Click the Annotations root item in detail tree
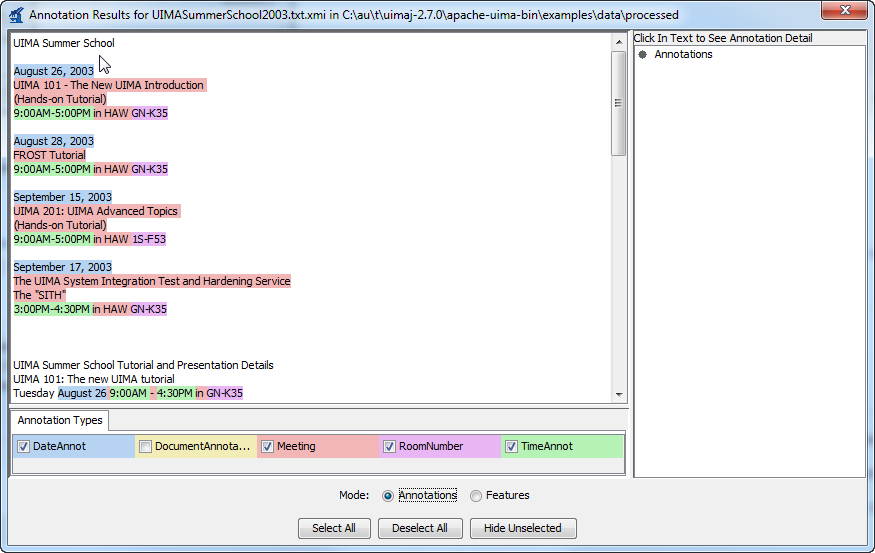Viewport: 875px width, 553px height. 683,54
